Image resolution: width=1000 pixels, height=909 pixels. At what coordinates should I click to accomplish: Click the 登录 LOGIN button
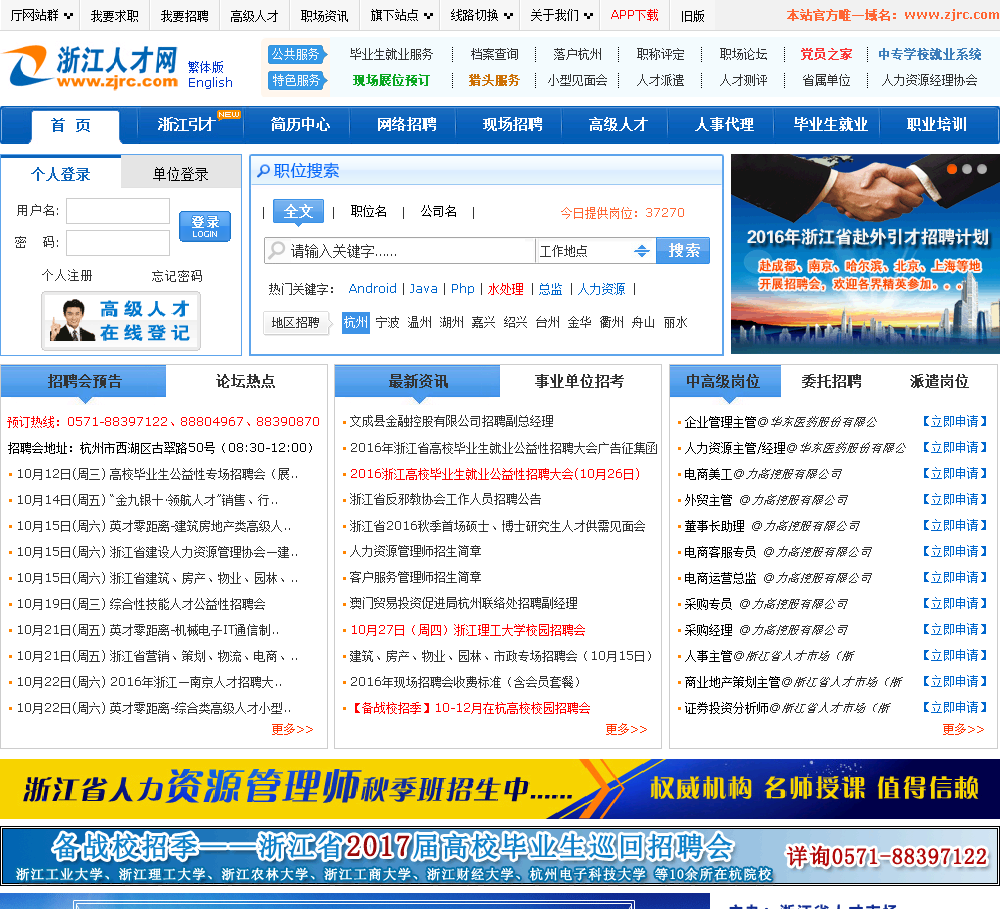(x=205, y=226)
